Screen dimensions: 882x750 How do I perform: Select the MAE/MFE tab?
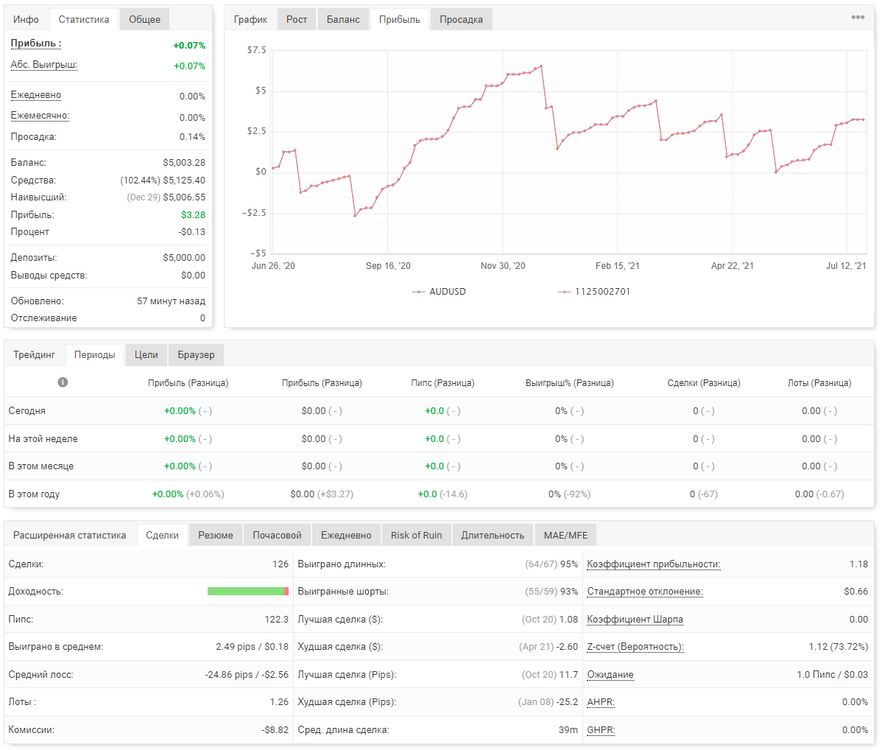pyautogui.click(x=565, y=535)
